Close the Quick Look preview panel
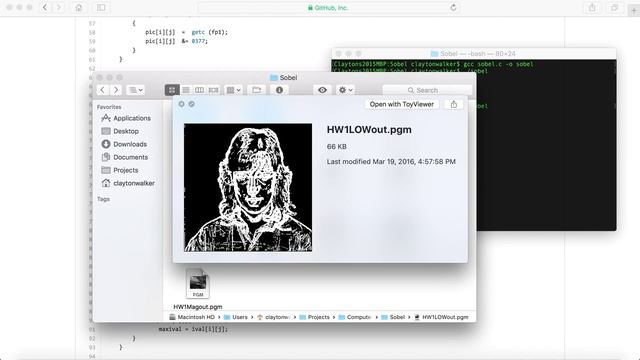Viewport: 640px width, 360px height. (x=182, y=104)
